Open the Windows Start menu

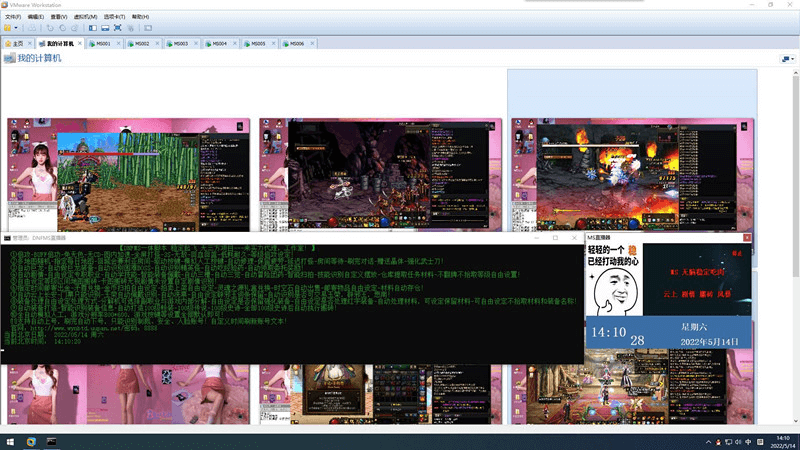[10, 442]
